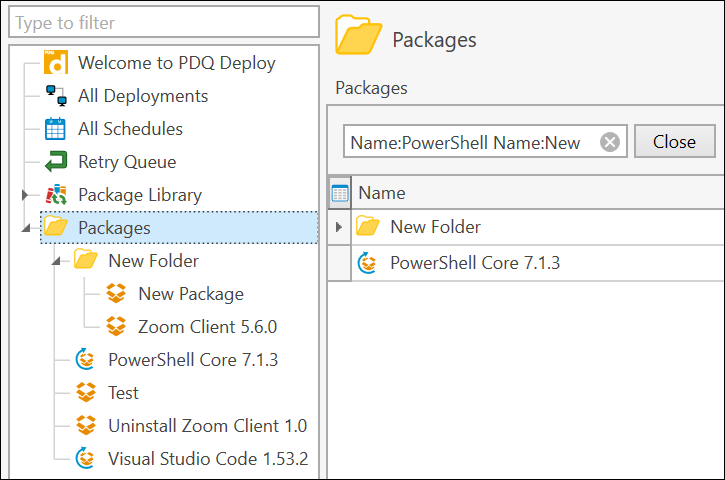
Task: Expand the Package Library tree node
Action: 25,195
